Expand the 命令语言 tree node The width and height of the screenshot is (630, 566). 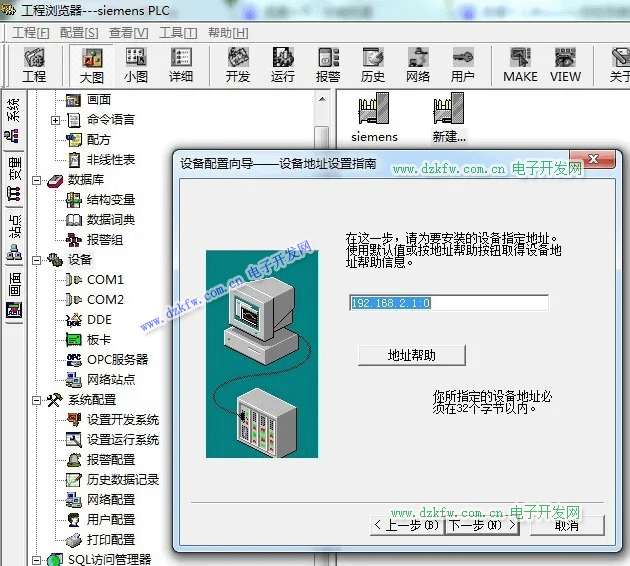[55, 120]
